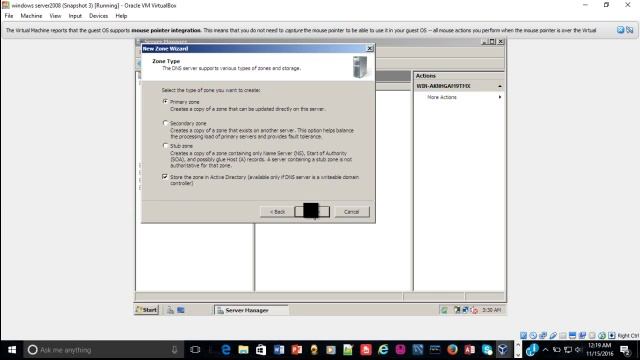
Task: Close the New Zone Wizard dialog
Action: [369, 49]
